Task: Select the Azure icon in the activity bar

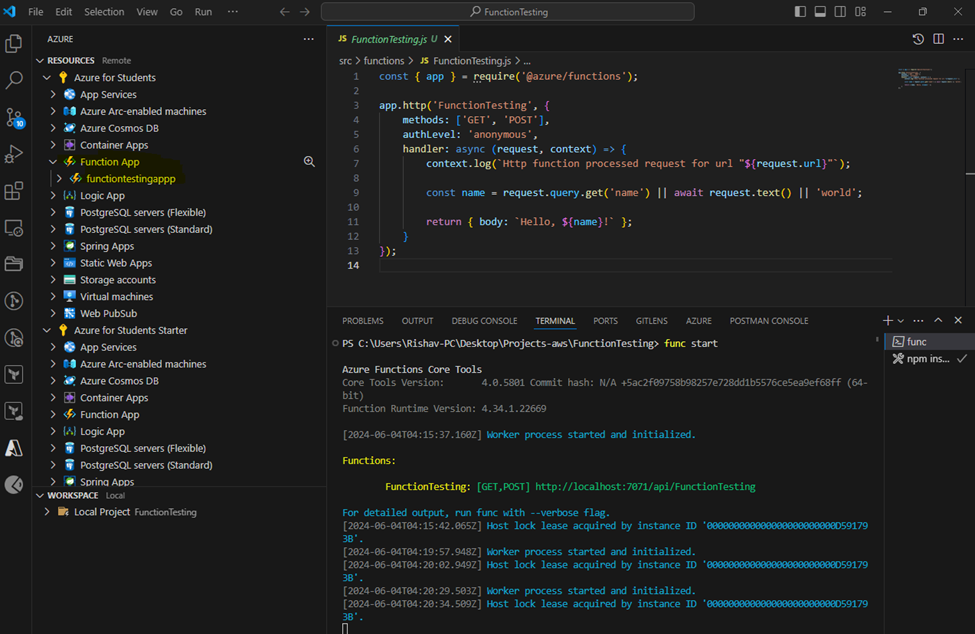Action: [14, 448]
